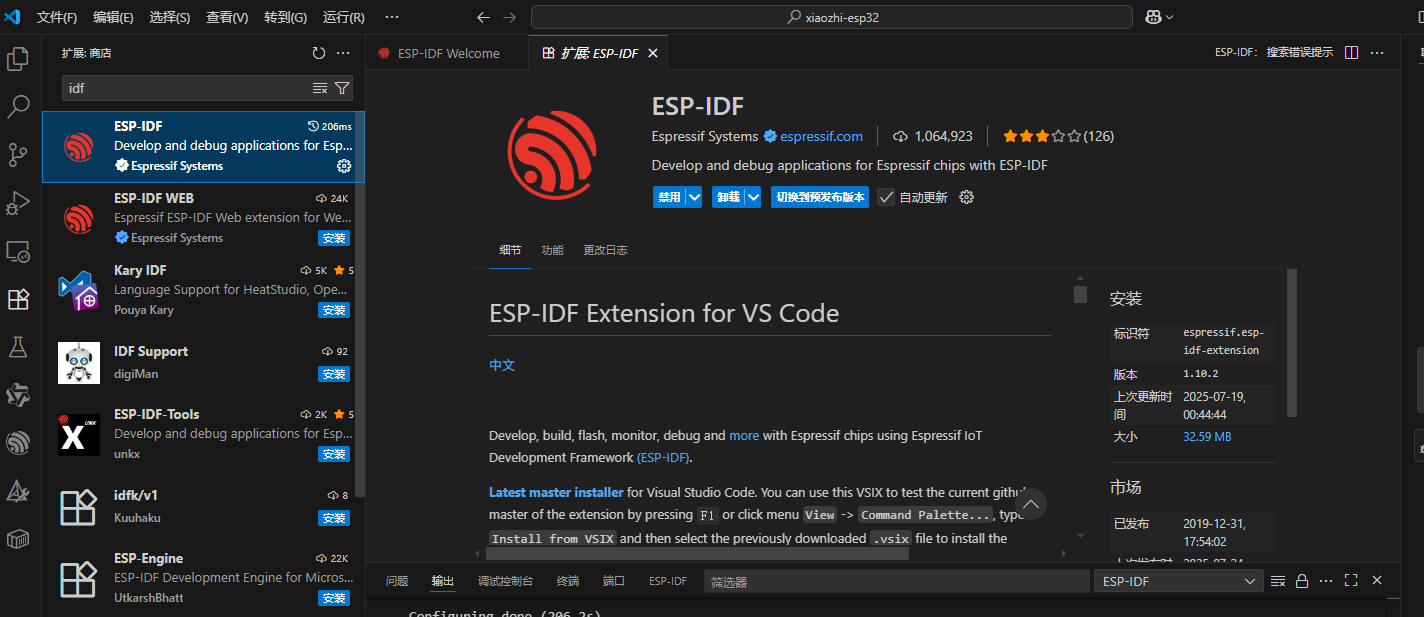Open the Run menu

[x=344, y=17]
